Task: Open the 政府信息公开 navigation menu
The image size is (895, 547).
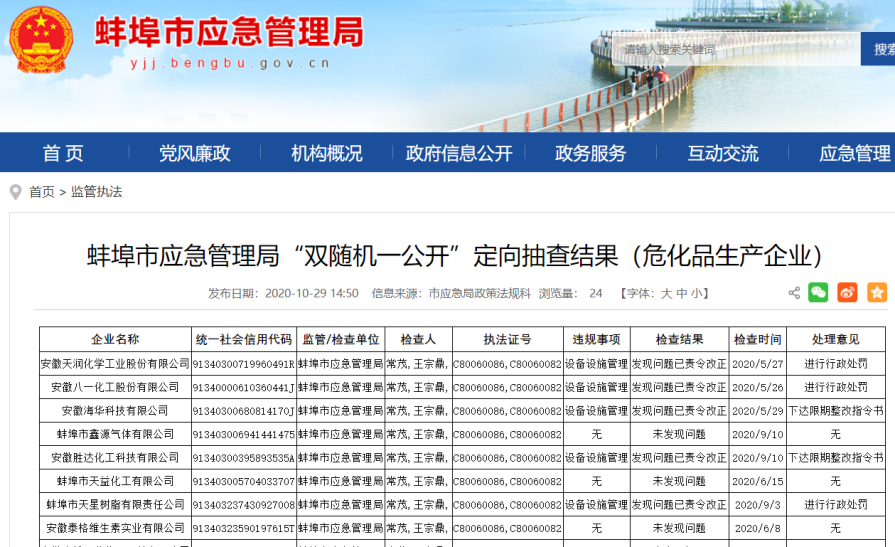Action: [x=459, y=153]
